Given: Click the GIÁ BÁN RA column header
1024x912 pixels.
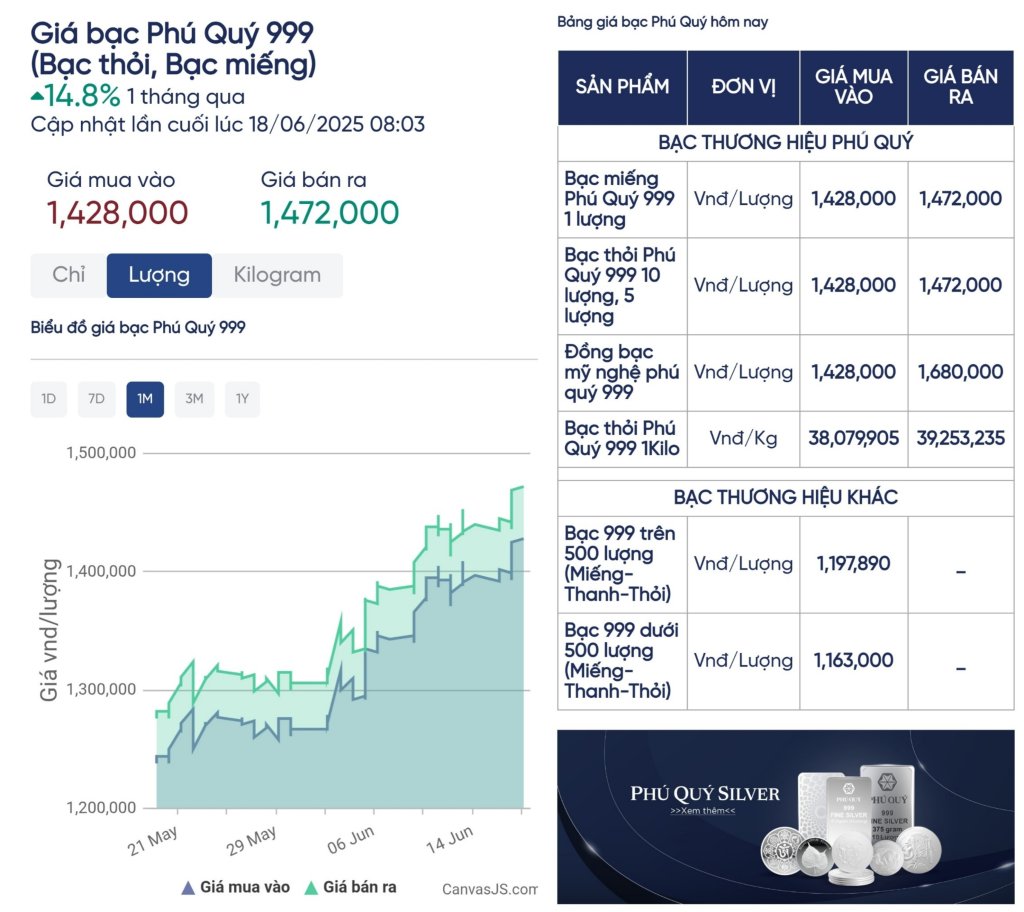Looking at the screenshot, I should tap(961, 87).
